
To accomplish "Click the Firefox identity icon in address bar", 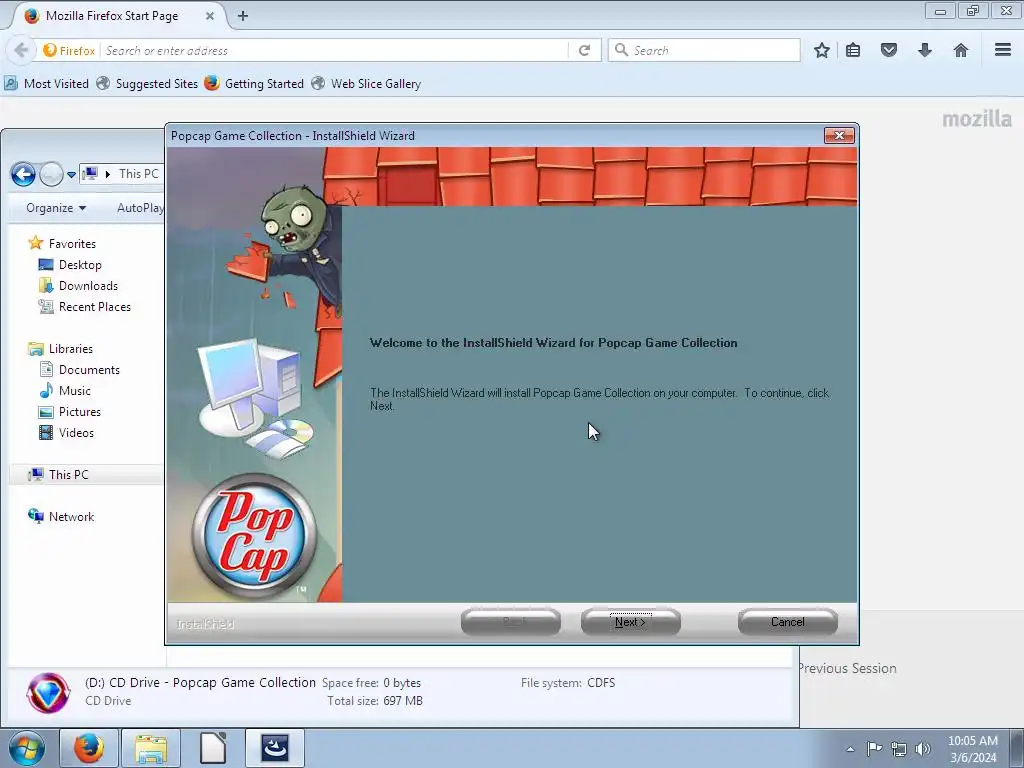I will pyautogui.click(x=69, y=50).
